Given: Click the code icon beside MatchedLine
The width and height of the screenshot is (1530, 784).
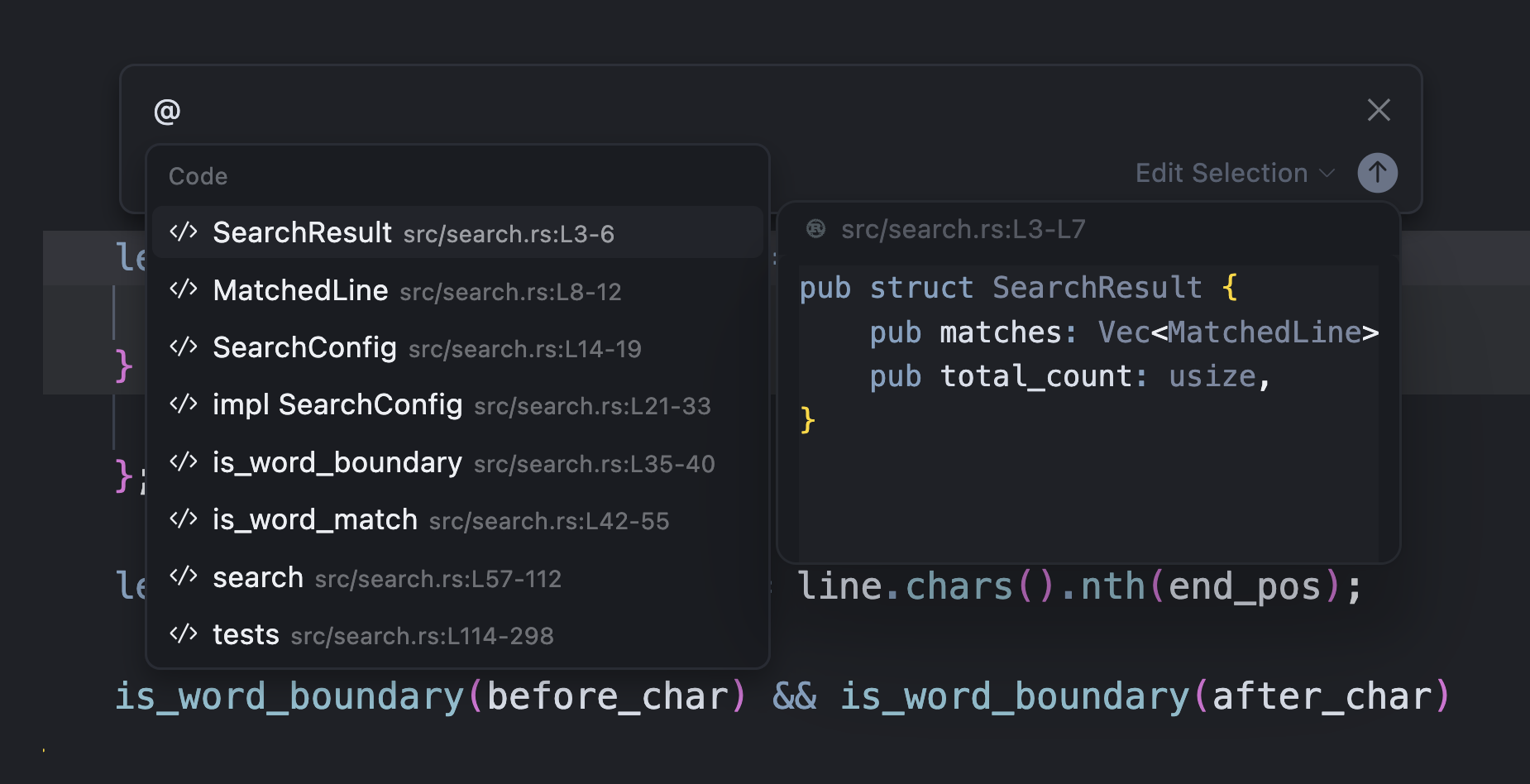Looking at the screenshot, I should 183,289.
